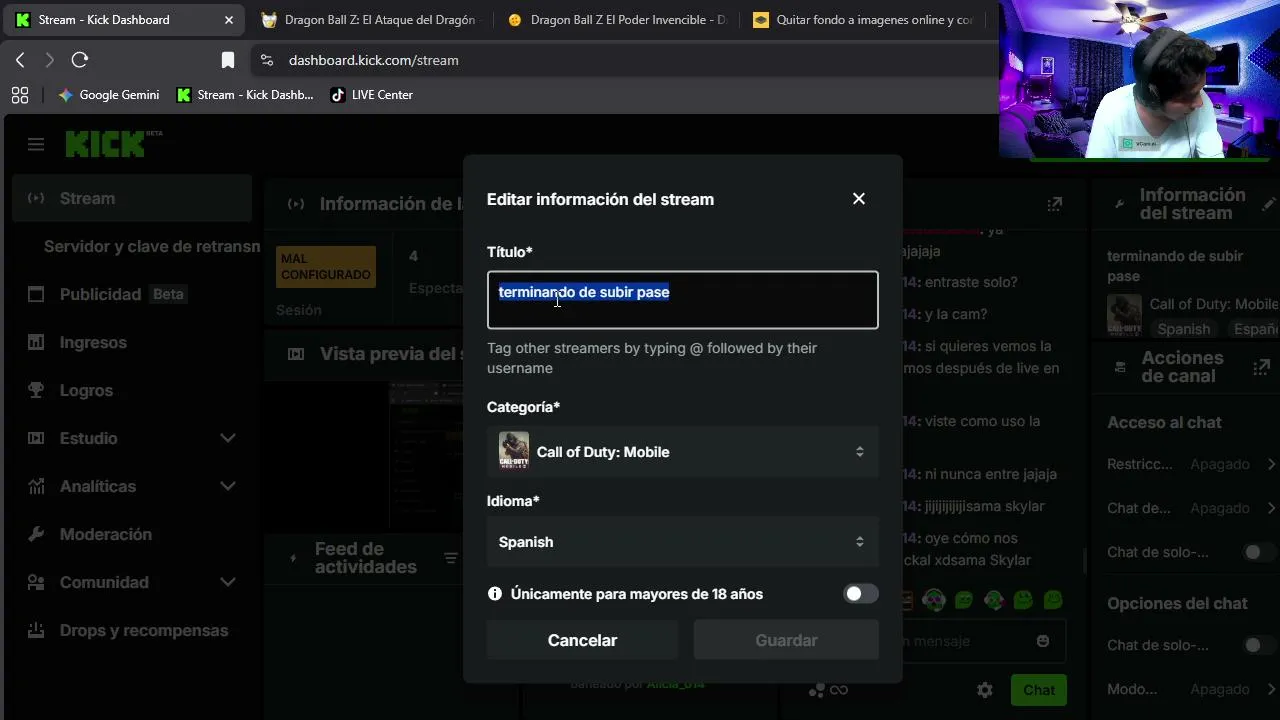Open Publicidad in the sidebar
The height and width of the screenshot is (720, 1280).
(x=132, y=294)
